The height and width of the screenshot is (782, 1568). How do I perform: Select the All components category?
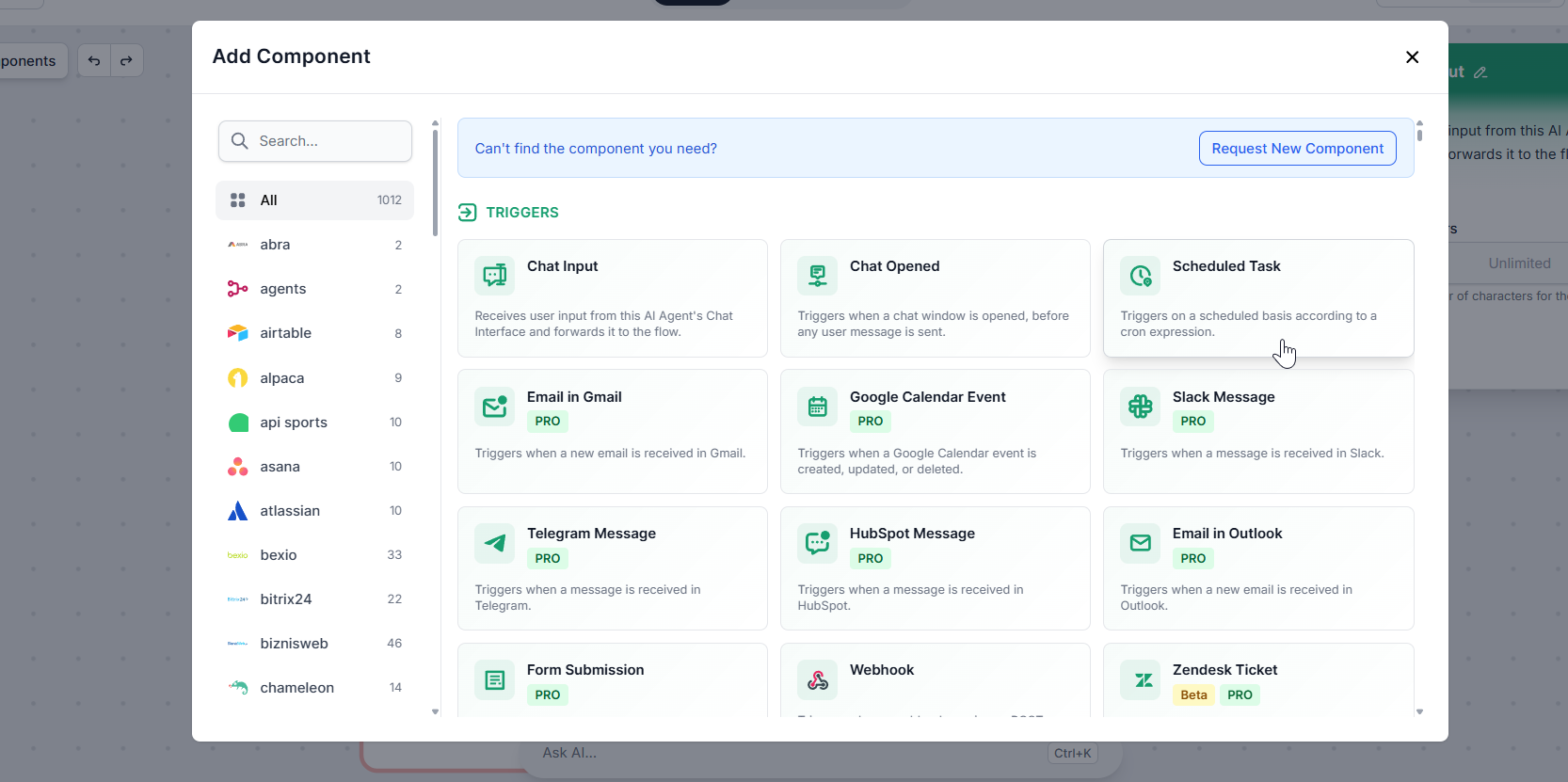(x=314, y=200)
